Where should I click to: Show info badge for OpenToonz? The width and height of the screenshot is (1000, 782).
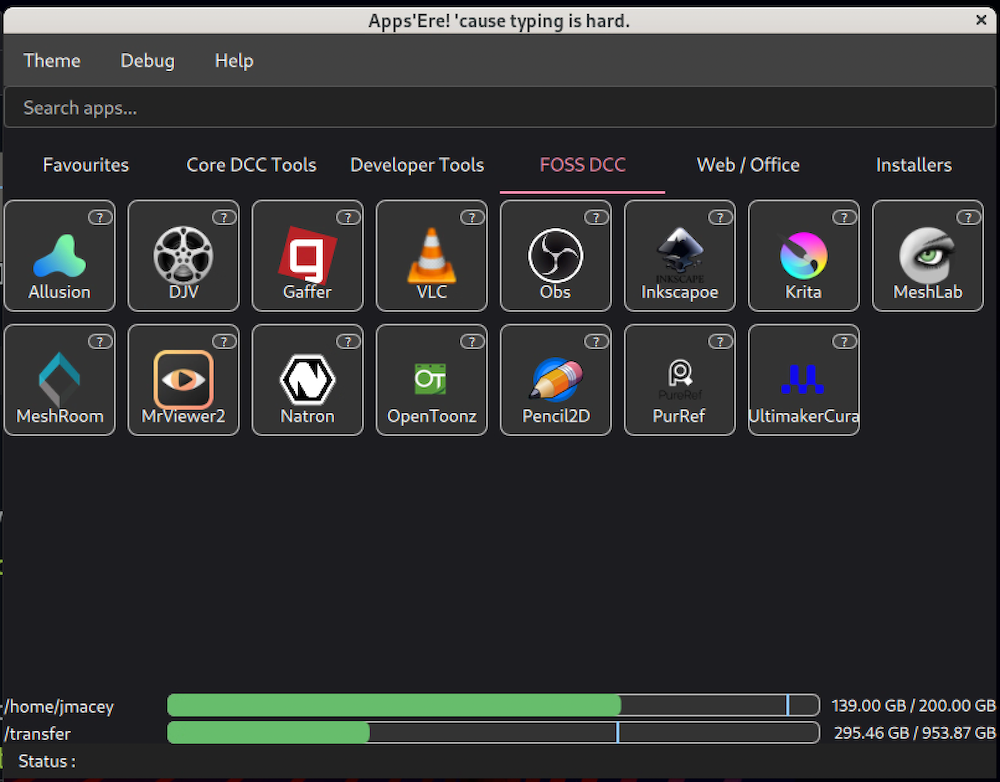471,341
